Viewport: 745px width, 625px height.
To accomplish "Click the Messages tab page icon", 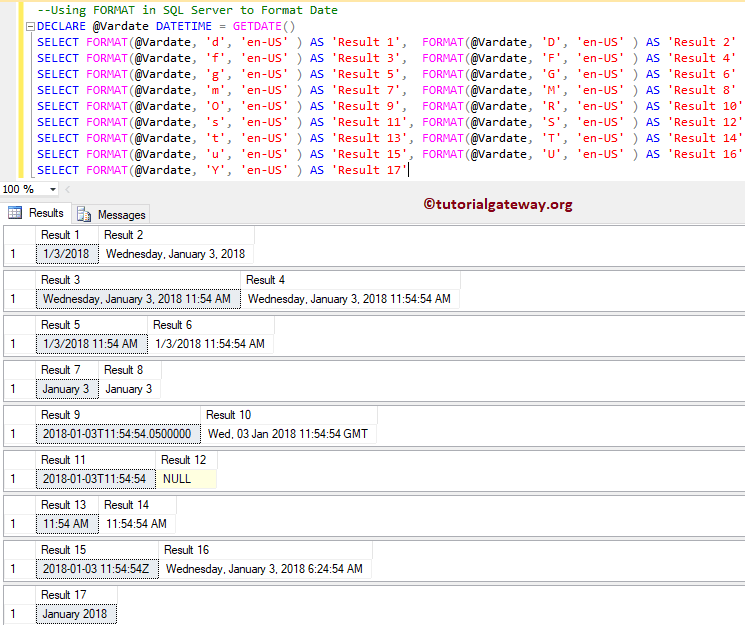I will (84, 214).
